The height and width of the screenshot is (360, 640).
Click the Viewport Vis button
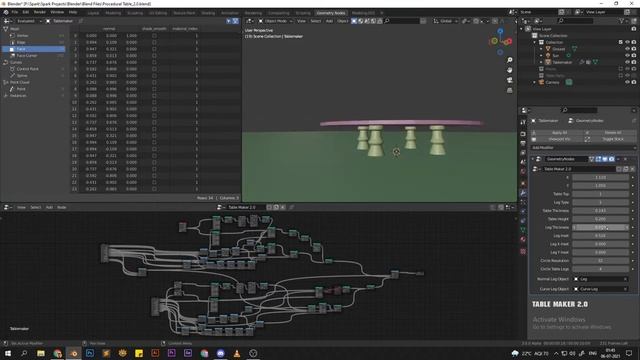point(559,139)
